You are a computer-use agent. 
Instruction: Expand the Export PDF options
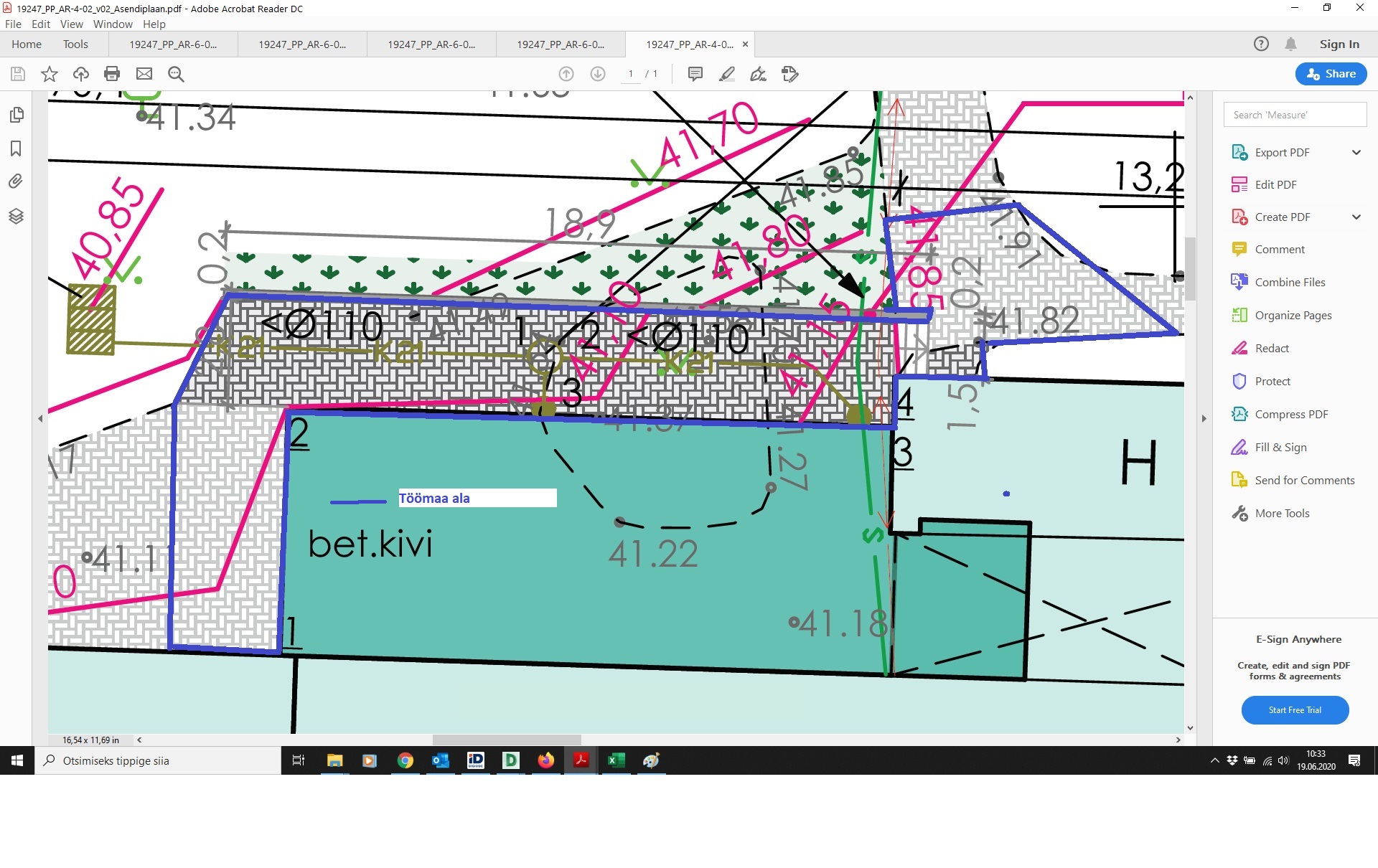click(1356, 152)
